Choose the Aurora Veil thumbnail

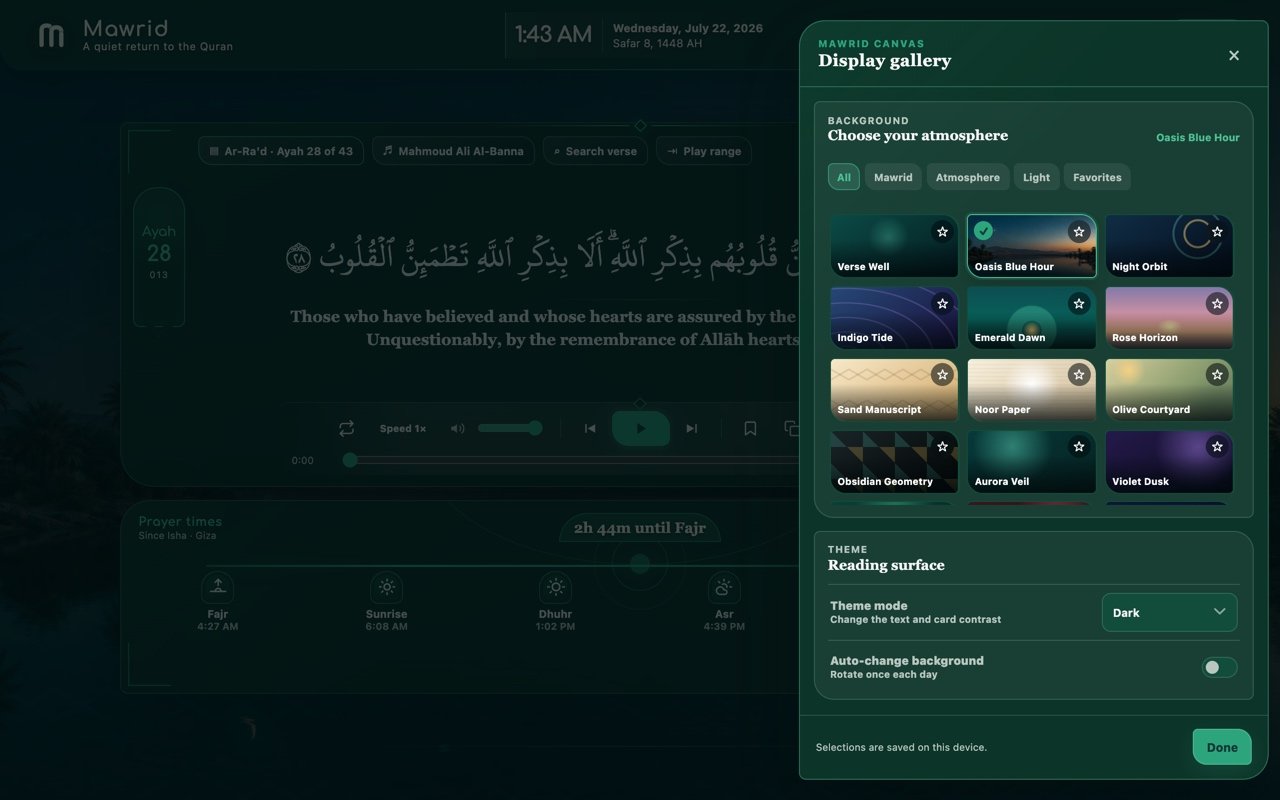[1031, 462]
